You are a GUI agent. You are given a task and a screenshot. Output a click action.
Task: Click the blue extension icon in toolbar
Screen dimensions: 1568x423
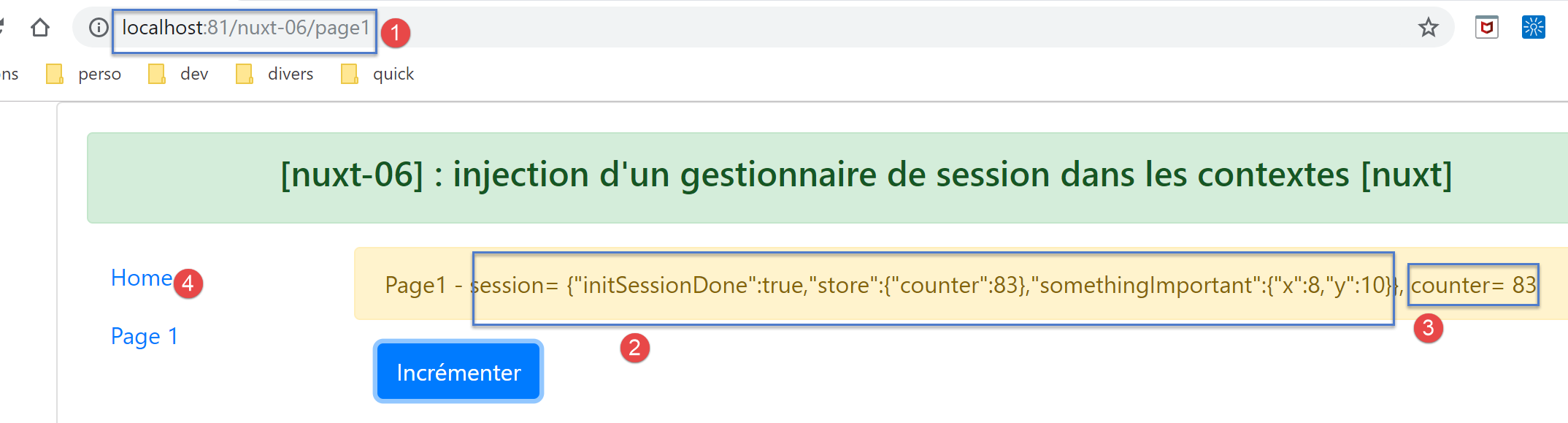(1533, 28)
